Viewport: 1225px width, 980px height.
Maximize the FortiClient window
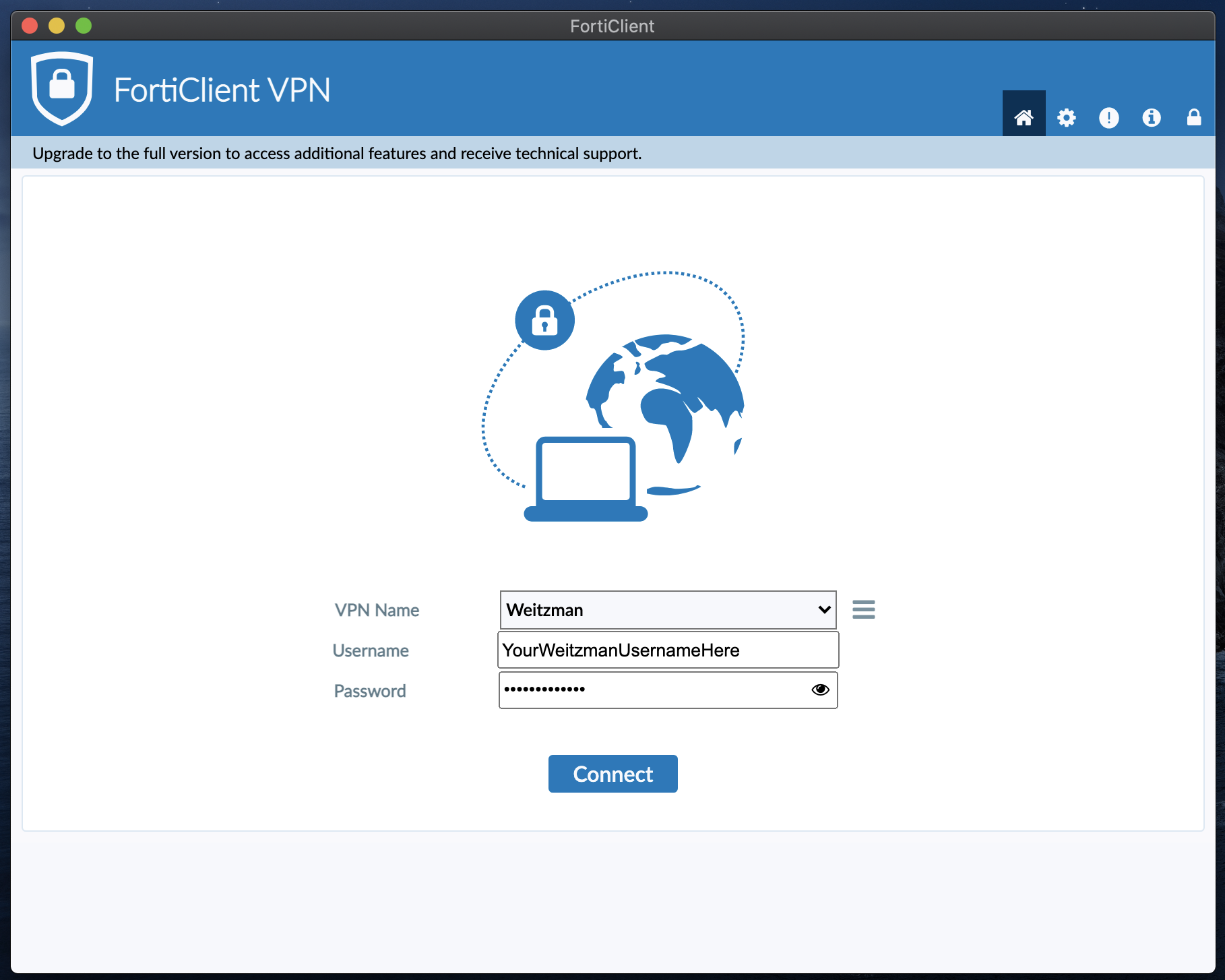point(84,26)
